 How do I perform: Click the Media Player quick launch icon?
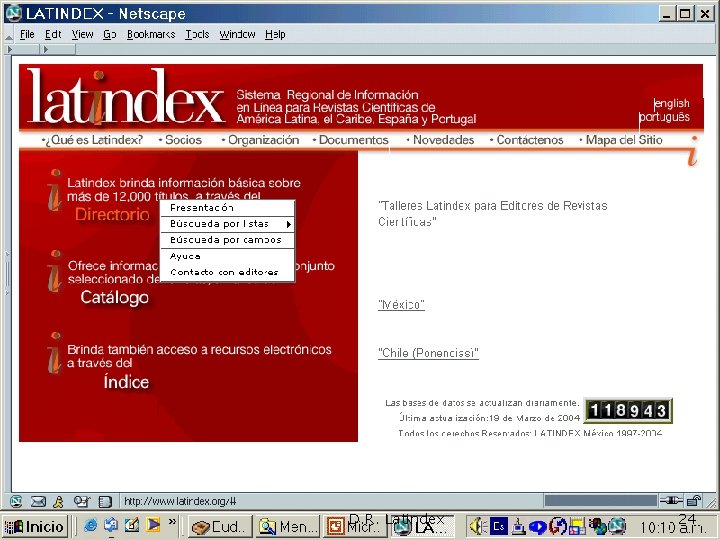pyautogui.click(x=153, y=525)
